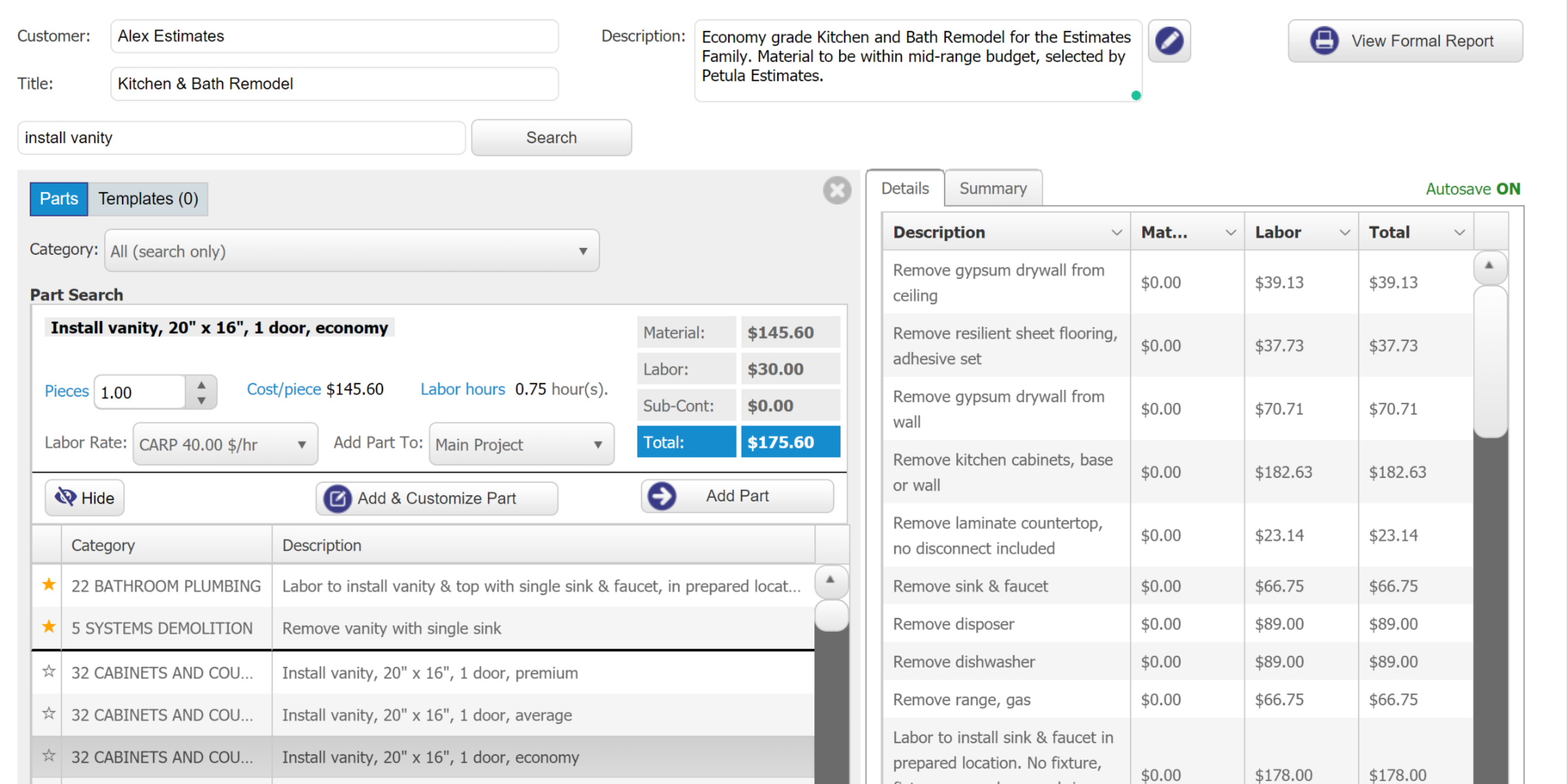This screenshot has width=1568, height=784.
Task: Open the Templates (0) tab
Action: tap(148, 199)
